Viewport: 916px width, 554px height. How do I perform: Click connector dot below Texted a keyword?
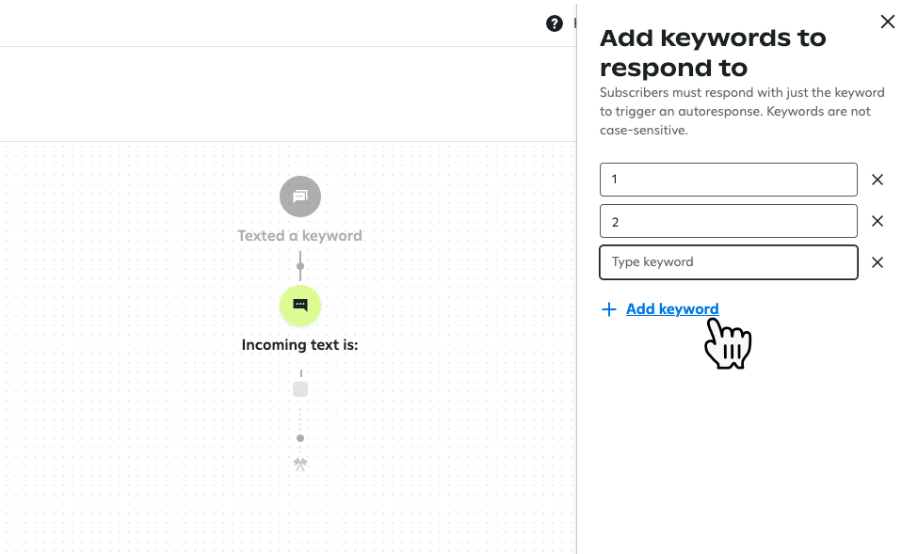tap(300, 266)
